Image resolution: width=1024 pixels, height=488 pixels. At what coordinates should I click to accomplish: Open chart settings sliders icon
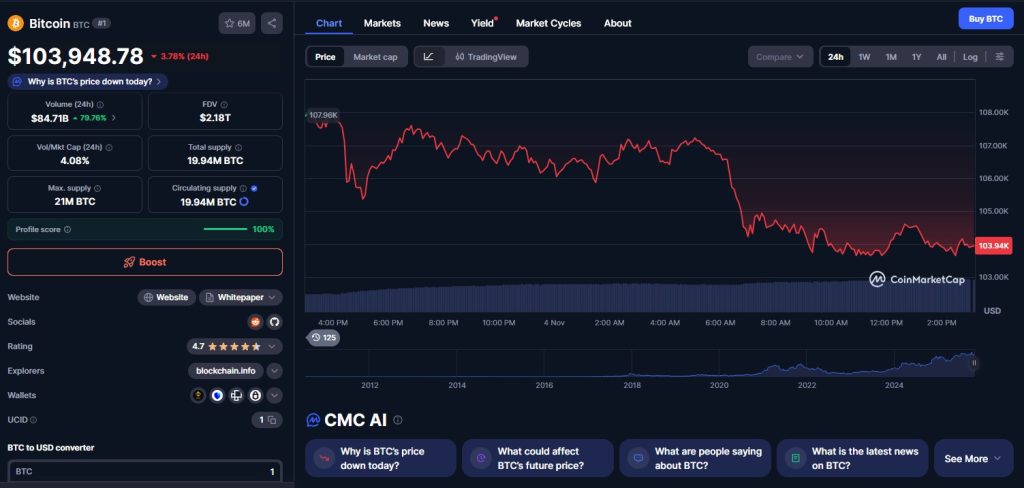tap(999, 57)
